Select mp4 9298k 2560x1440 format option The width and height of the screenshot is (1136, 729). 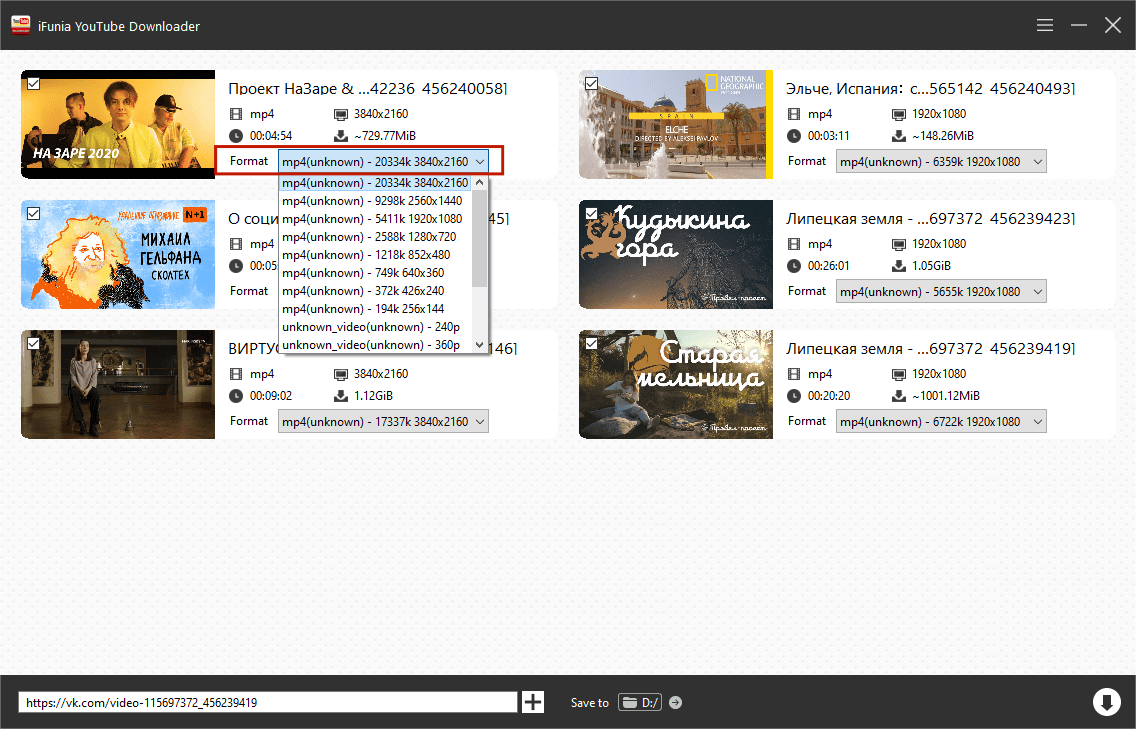(x=374, y=201)
